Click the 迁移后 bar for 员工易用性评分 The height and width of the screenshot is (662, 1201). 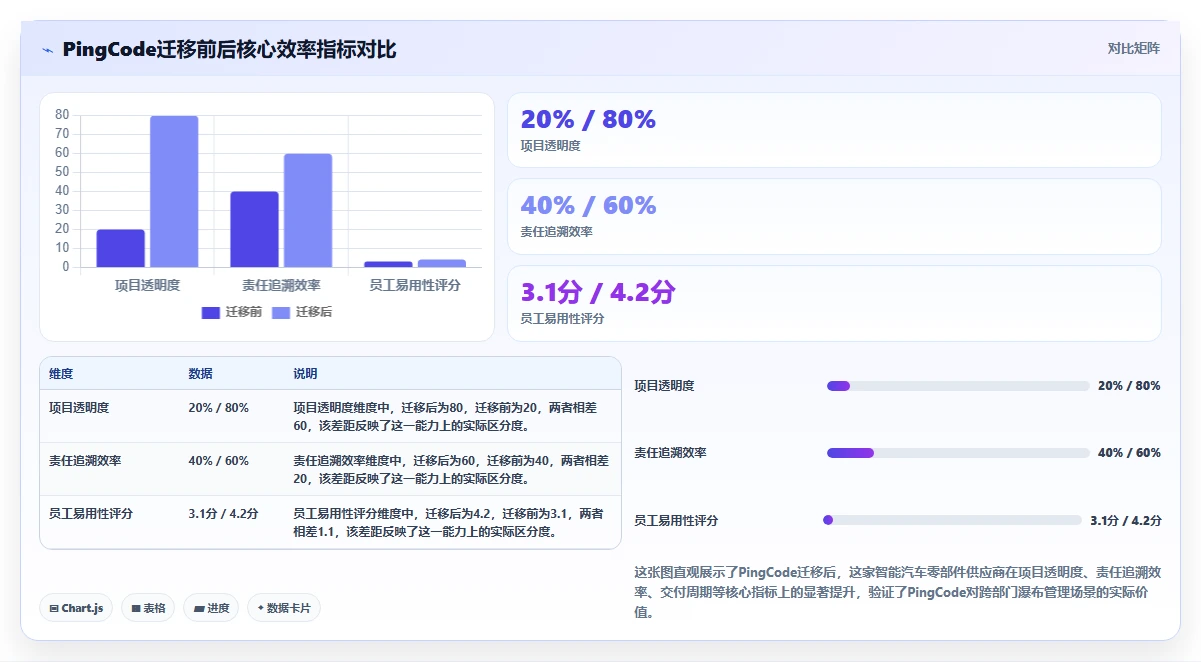tap(442, 263)
